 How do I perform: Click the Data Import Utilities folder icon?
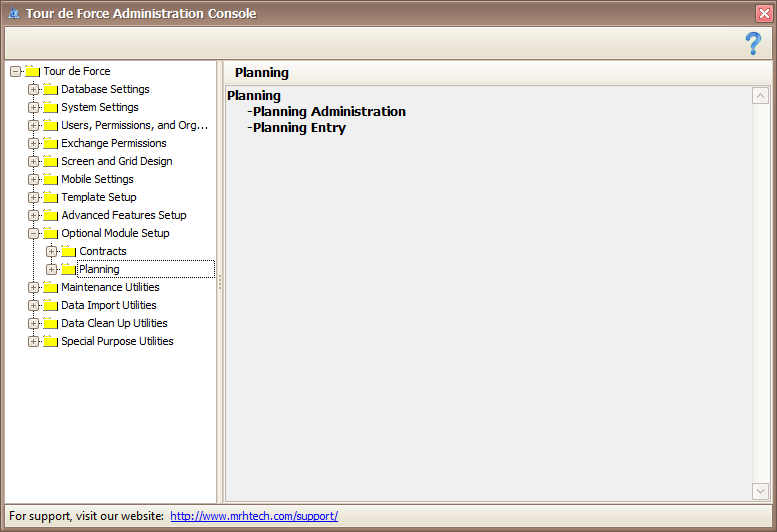tap(51, 305)
